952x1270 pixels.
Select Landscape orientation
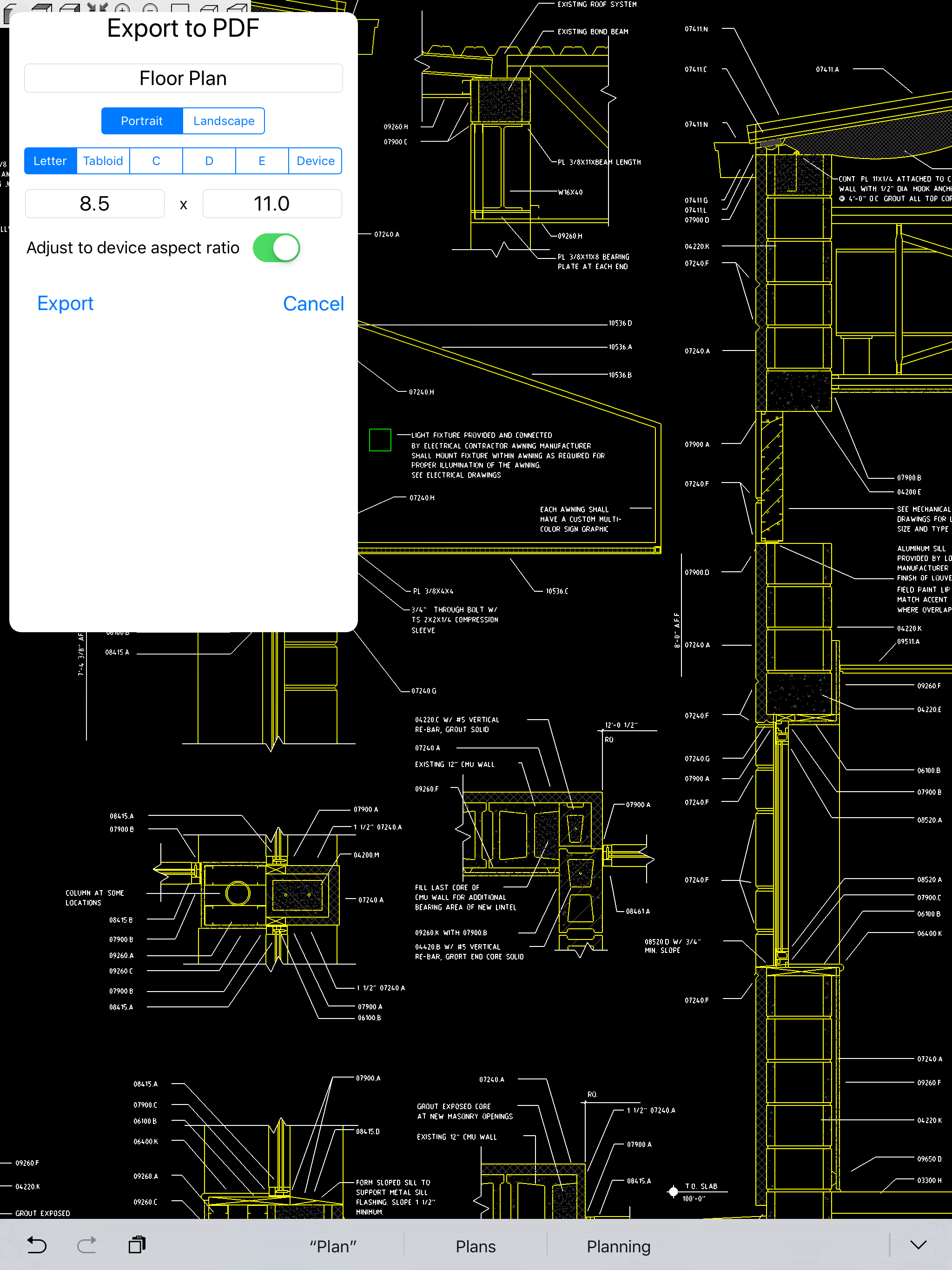(x=224, y=121)
